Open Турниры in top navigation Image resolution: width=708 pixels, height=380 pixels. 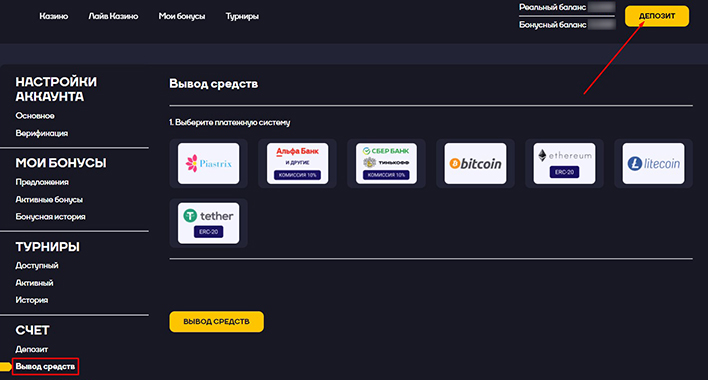pos(242,16)
